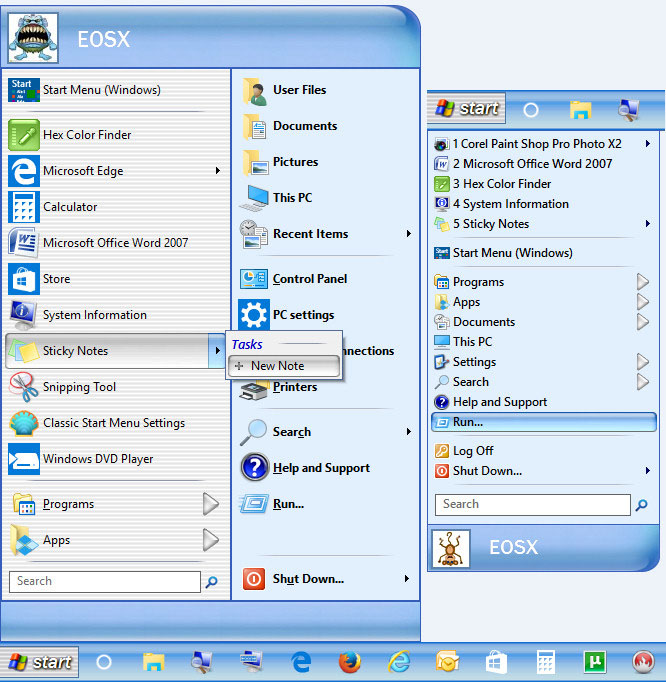The image size is (666, 682).
Task: Click the Cortana circle in small menu's taskbar
Action: (x=530, y=110)
